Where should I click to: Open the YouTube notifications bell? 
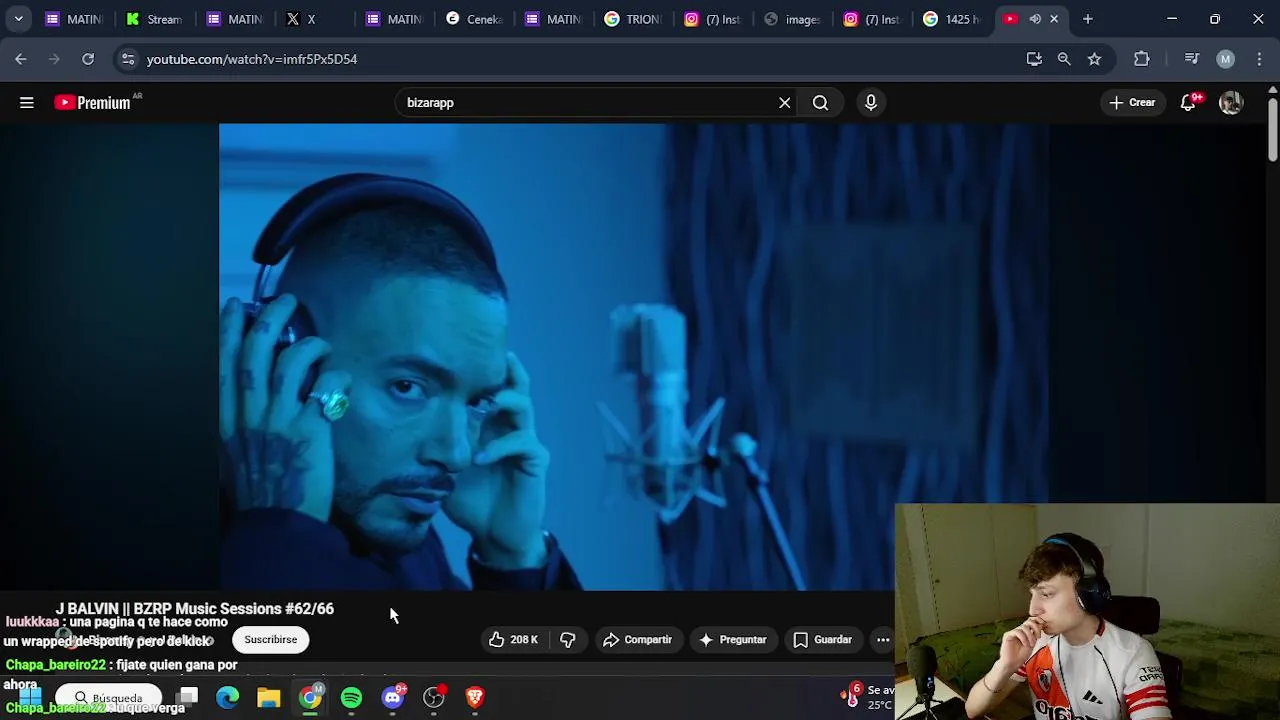1188,102
